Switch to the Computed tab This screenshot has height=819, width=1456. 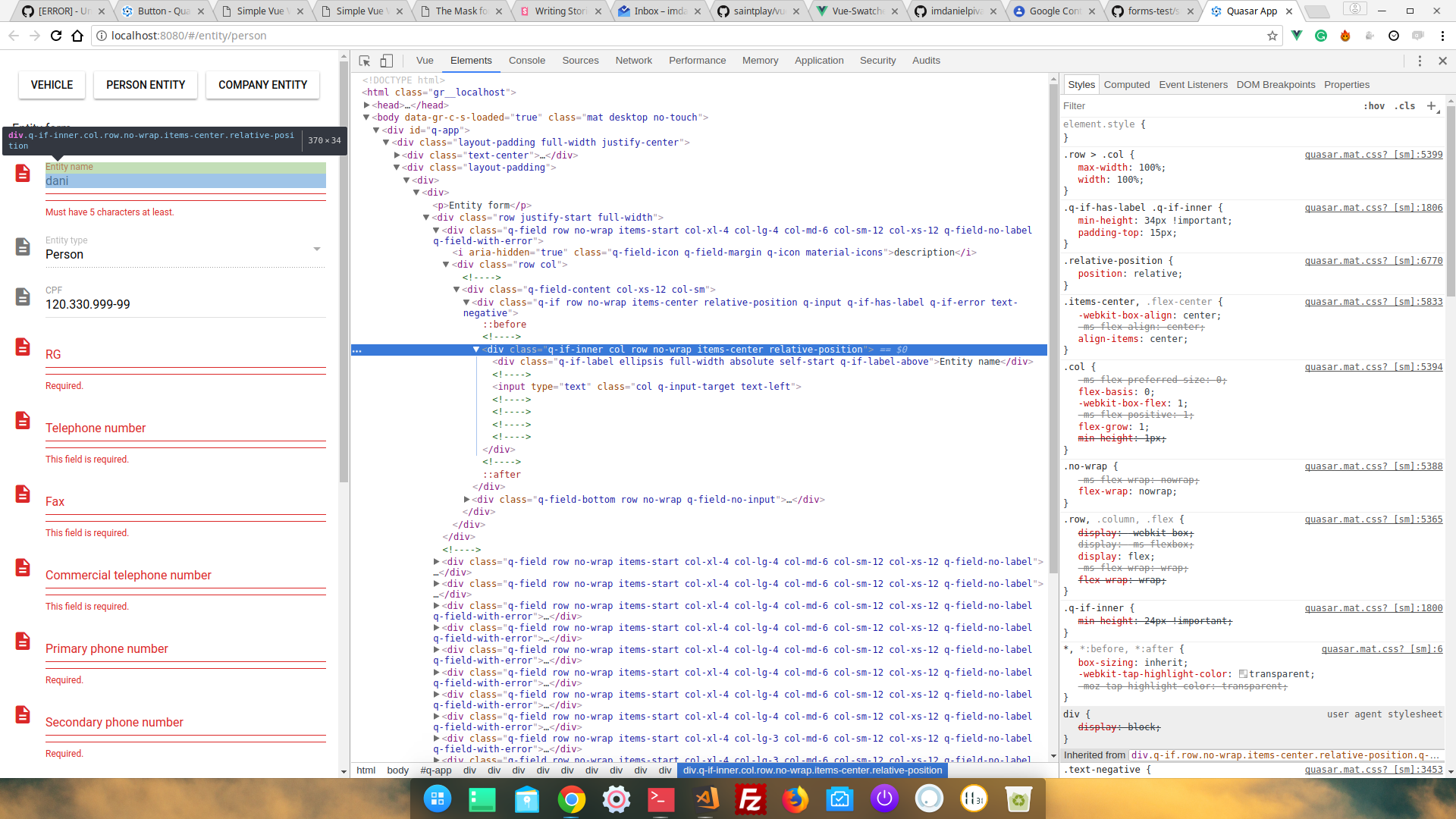[x=1127, y=84]
